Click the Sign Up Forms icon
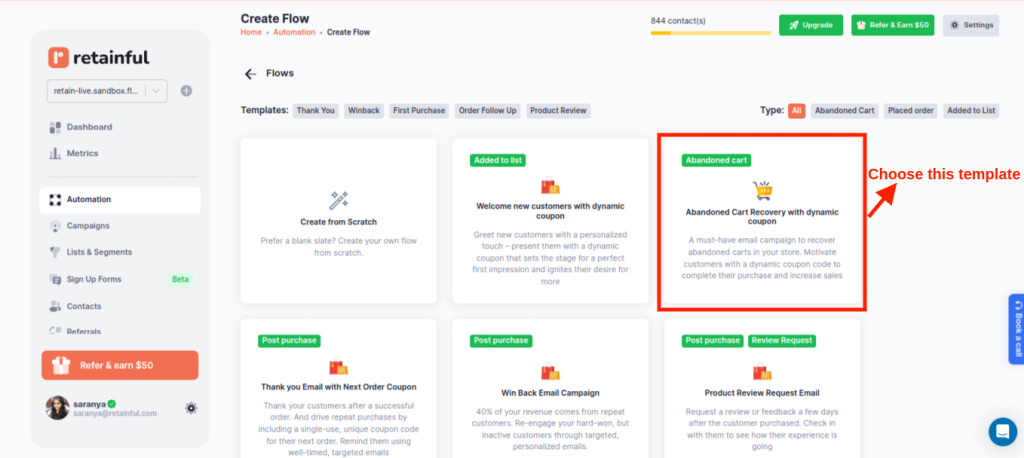The width and height of the screenshot is (1024, 458). (55, 280)
